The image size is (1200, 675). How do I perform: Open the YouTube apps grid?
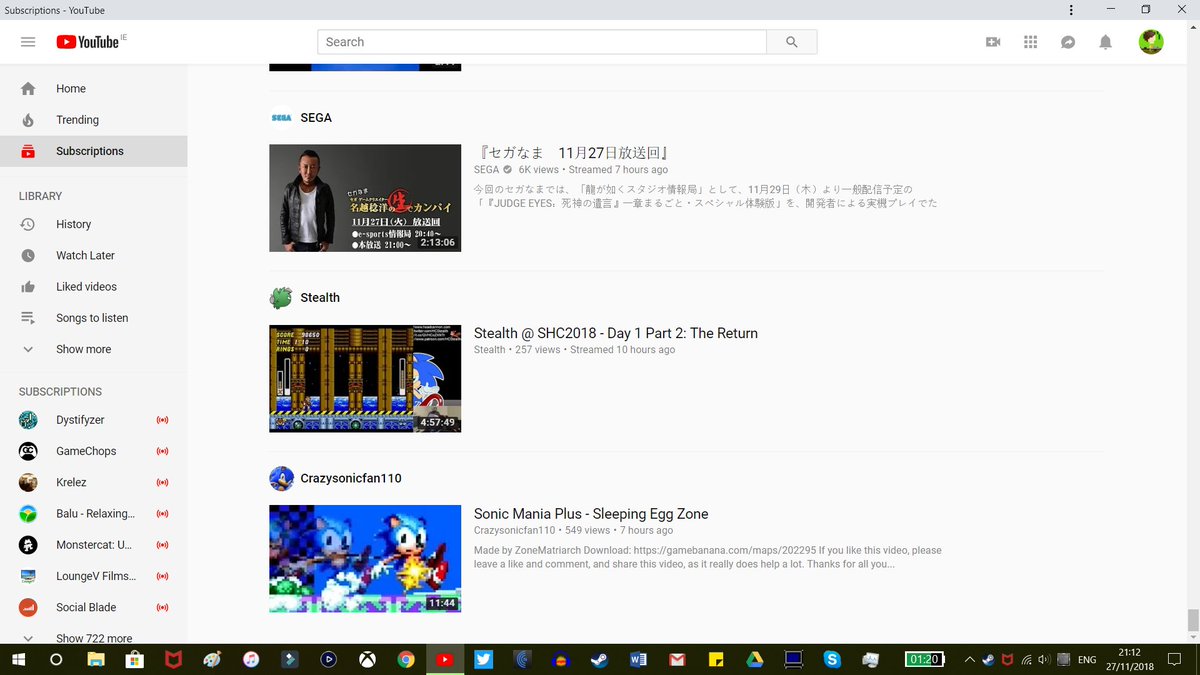point(1031,42)
